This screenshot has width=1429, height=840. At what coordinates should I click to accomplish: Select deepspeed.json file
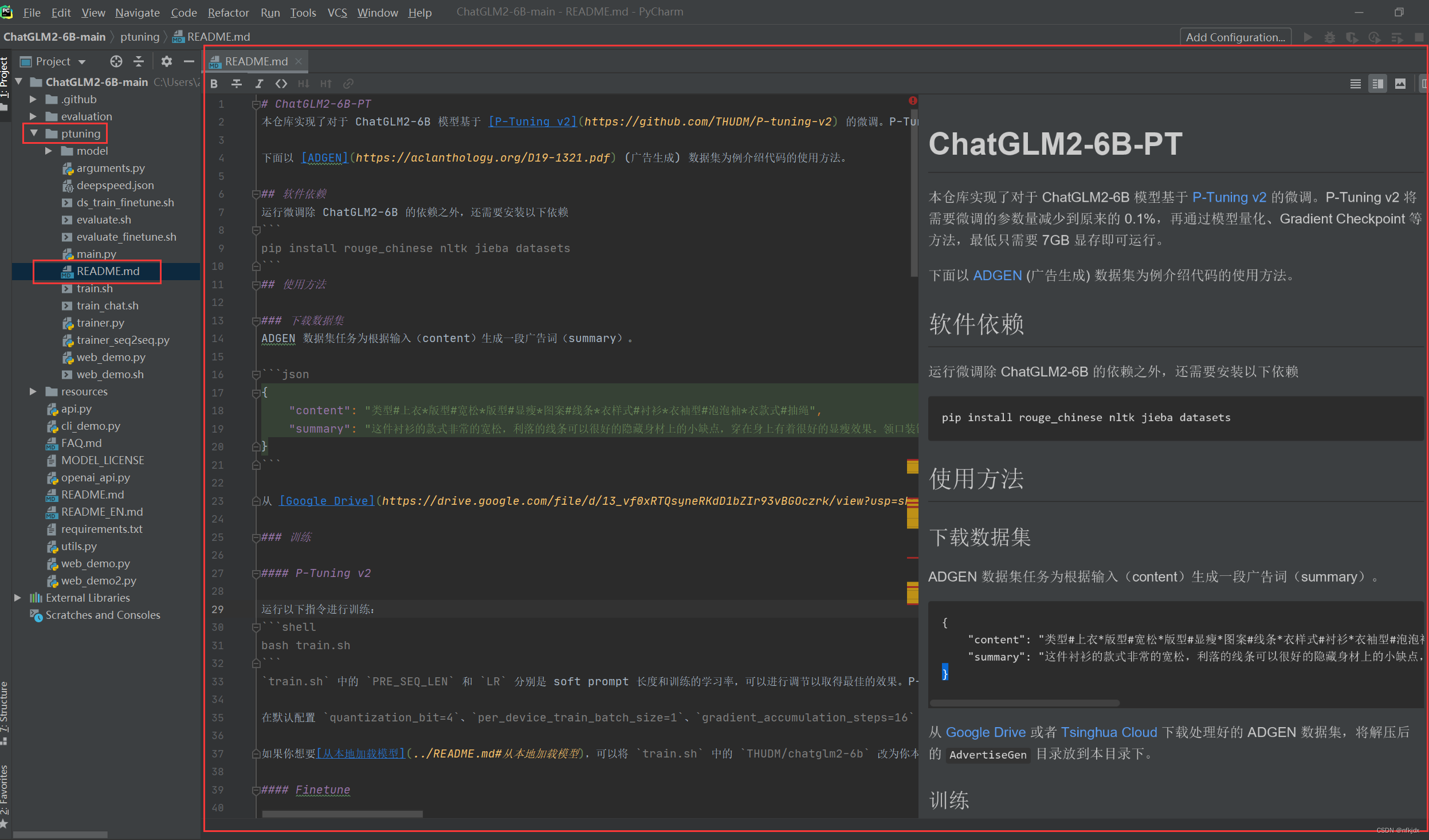pyautogui.click(x=115, y=185)
